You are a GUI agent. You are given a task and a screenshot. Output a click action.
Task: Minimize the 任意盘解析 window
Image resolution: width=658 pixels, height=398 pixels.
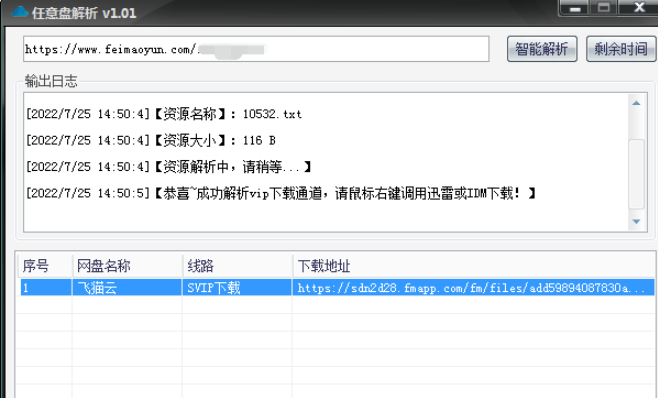coord(574,8)
